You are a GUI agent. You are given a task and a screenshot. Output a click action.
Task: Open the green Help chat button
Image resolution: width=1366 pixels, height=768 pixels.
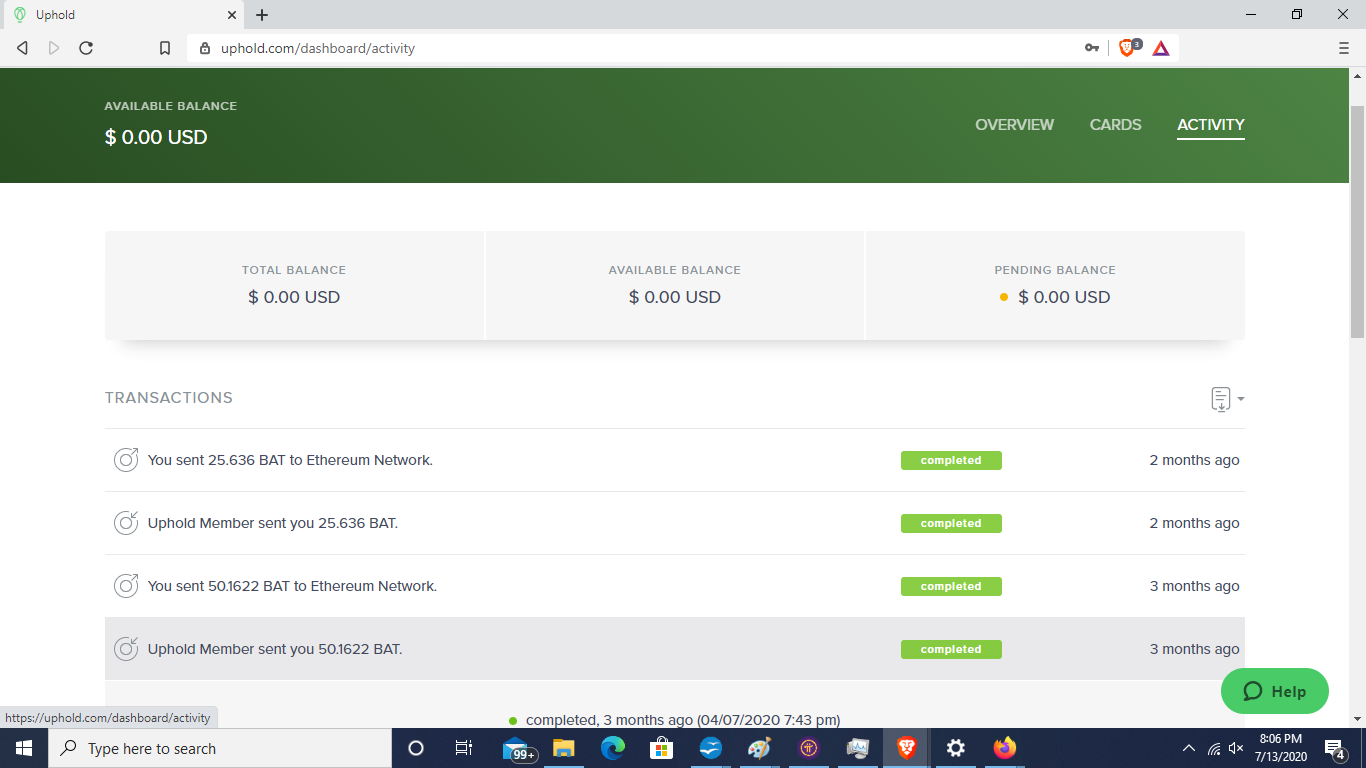[1275, 691]
